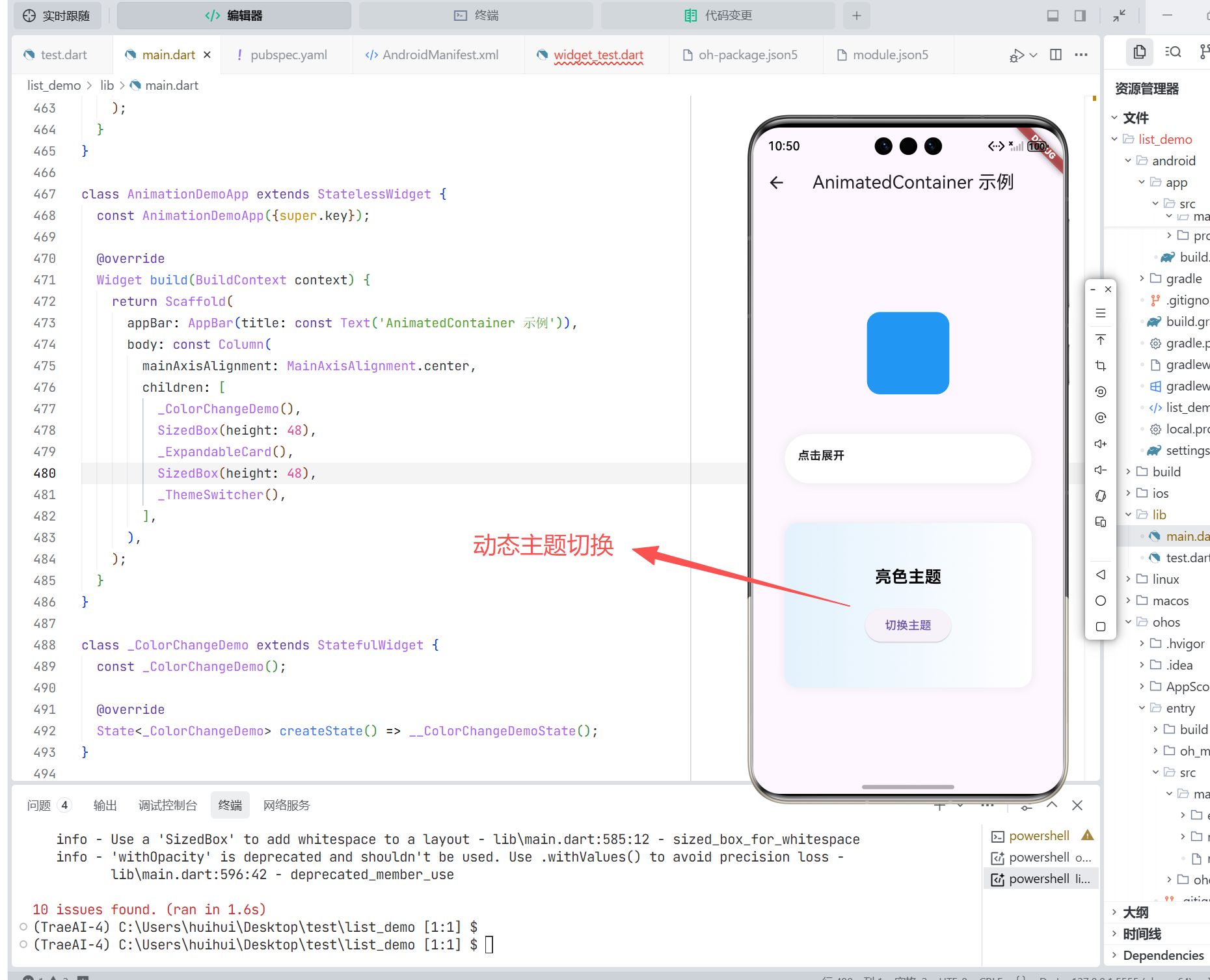Image resolution: width=1210 pixels, height=980 pixels.
Task: Add a new top tab with plus button
Action: (x=857, y=16)
